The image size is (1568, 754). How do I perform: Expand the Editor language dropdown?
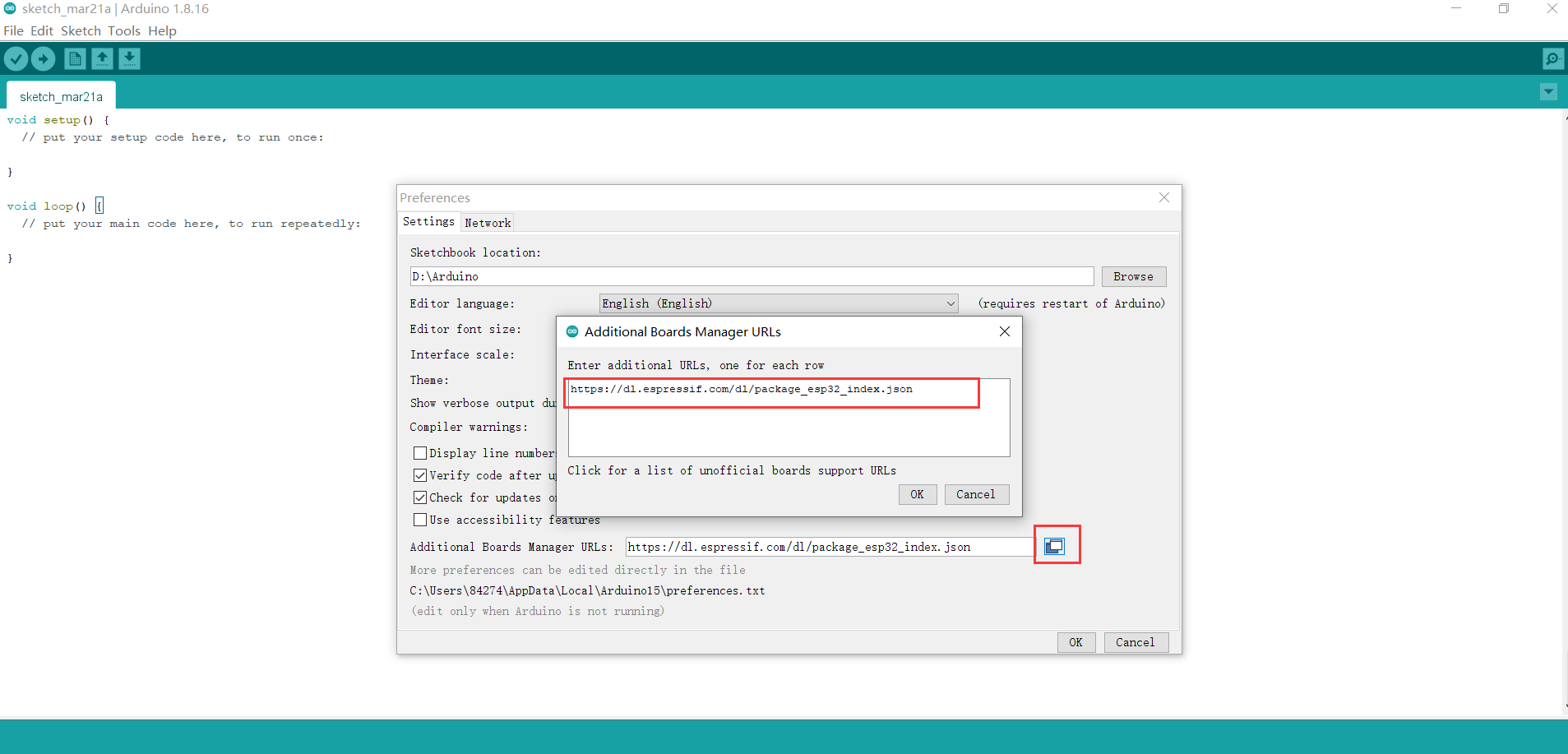[x=951, y=303]
